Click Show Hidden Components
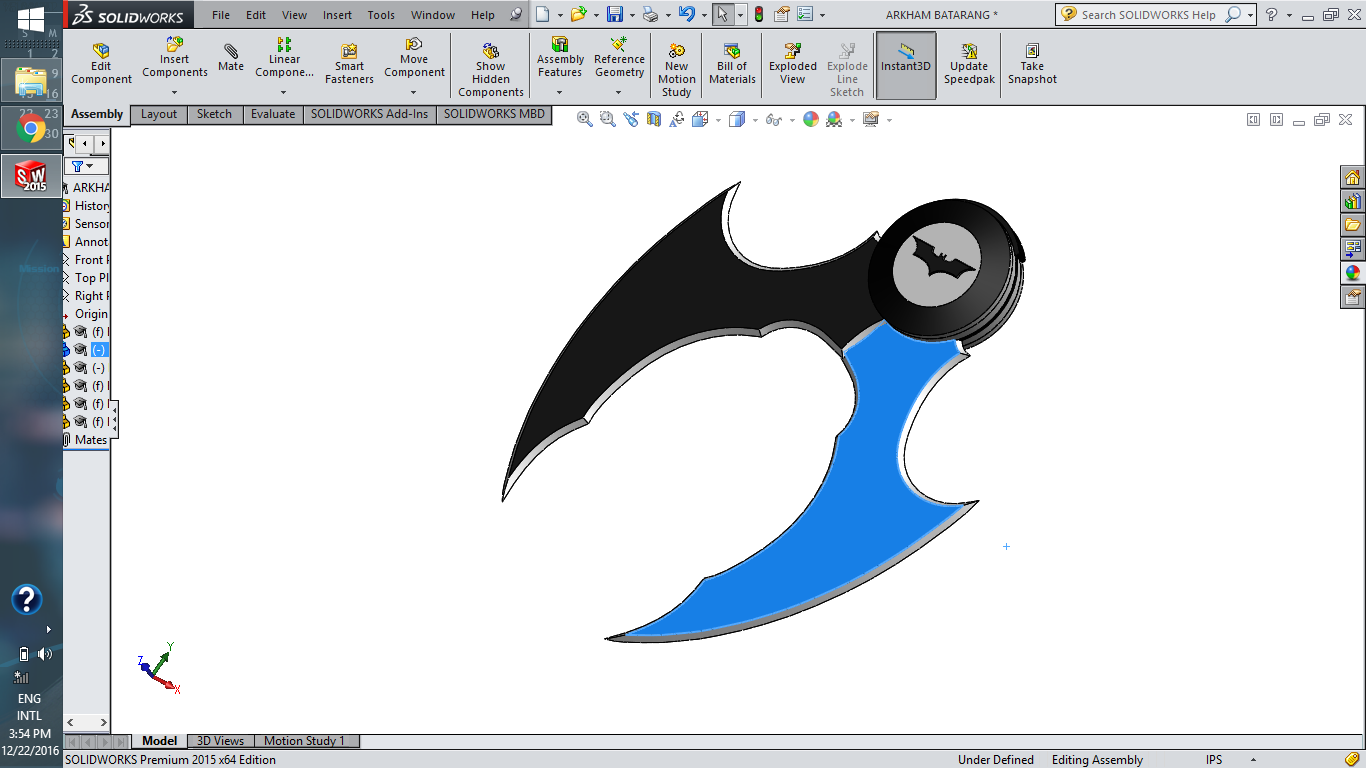Screen dimensions: 1366x768 tap(490, 70)
